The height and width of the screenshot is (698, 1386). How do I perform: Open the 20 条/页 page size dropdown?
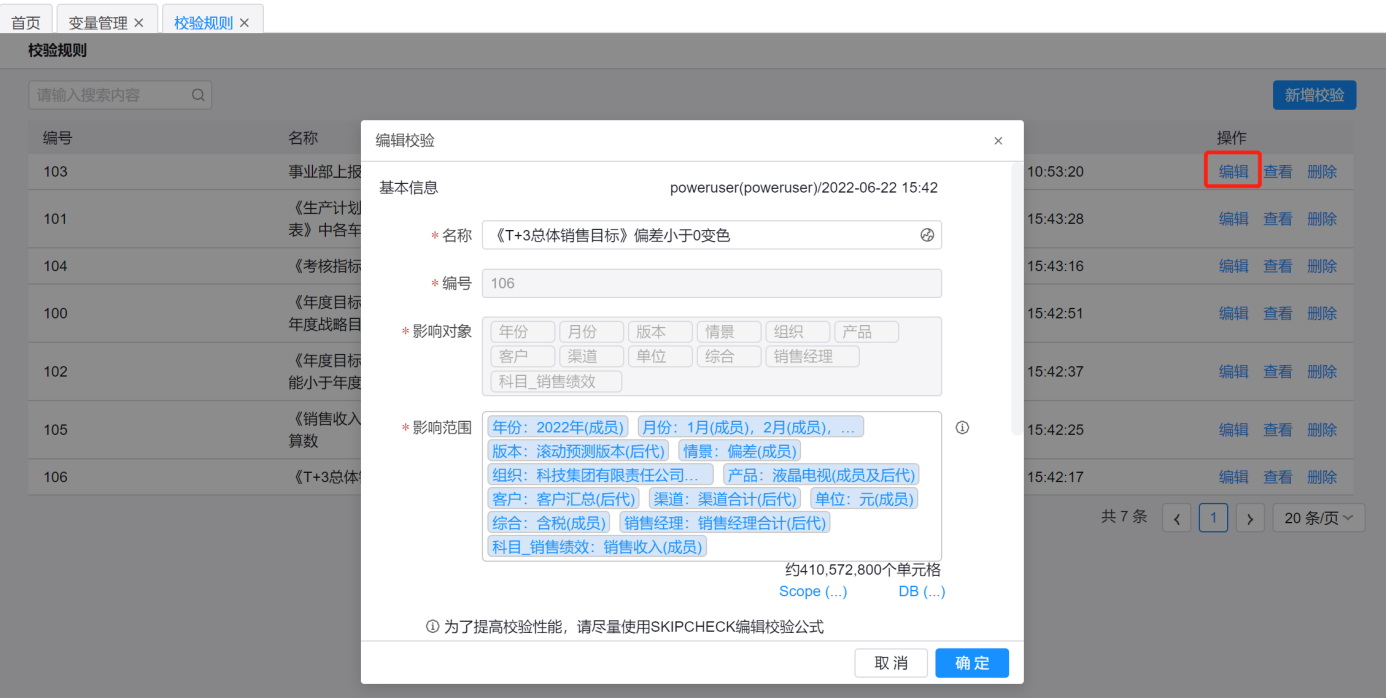click(x=1318, y=518)
